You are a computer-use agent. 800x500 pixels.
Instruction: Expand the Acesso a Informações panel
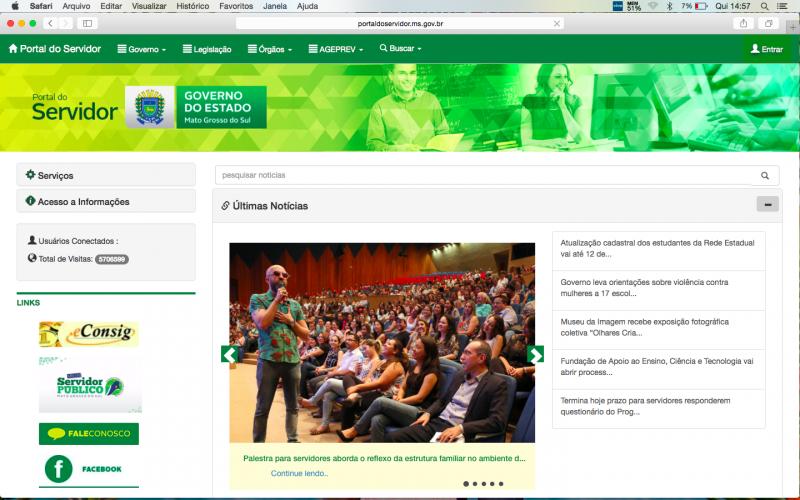[x=106, y=201]
